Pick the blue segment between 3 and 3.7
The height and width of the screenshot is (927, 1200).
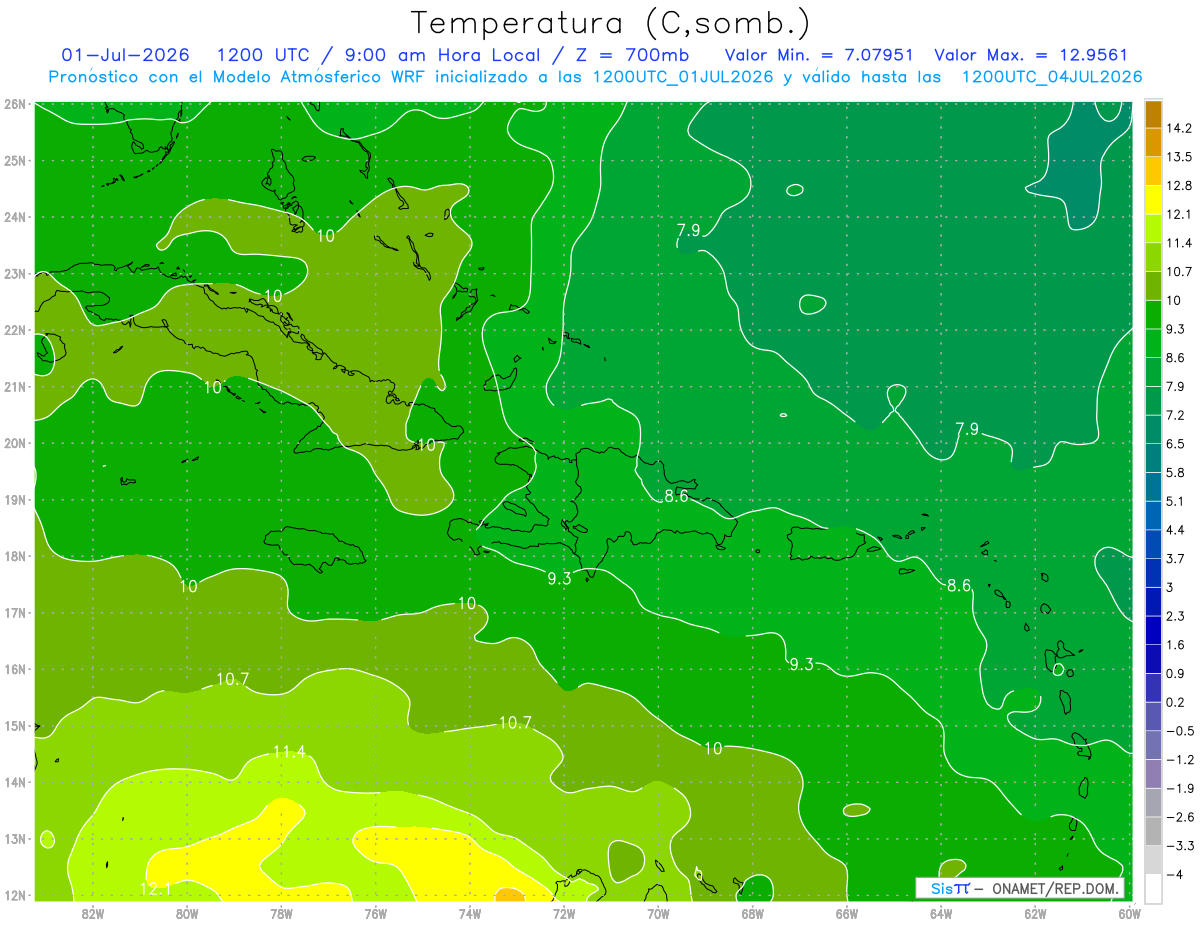(x=1153, y=573)
